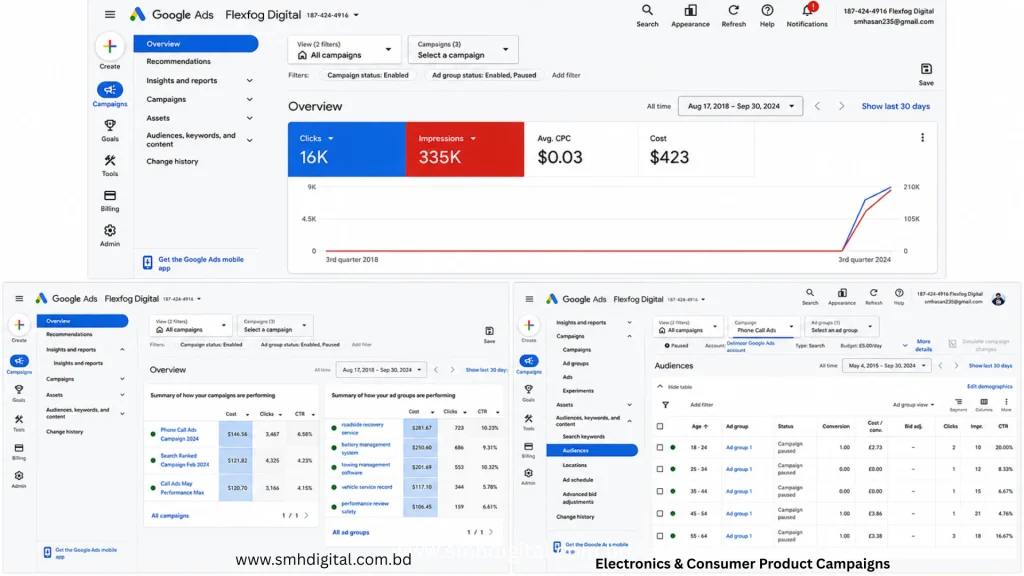This screenshot has height=576, width=1024.
Task: Select Recommendations in top window sidebar
Action: (178, 61)
